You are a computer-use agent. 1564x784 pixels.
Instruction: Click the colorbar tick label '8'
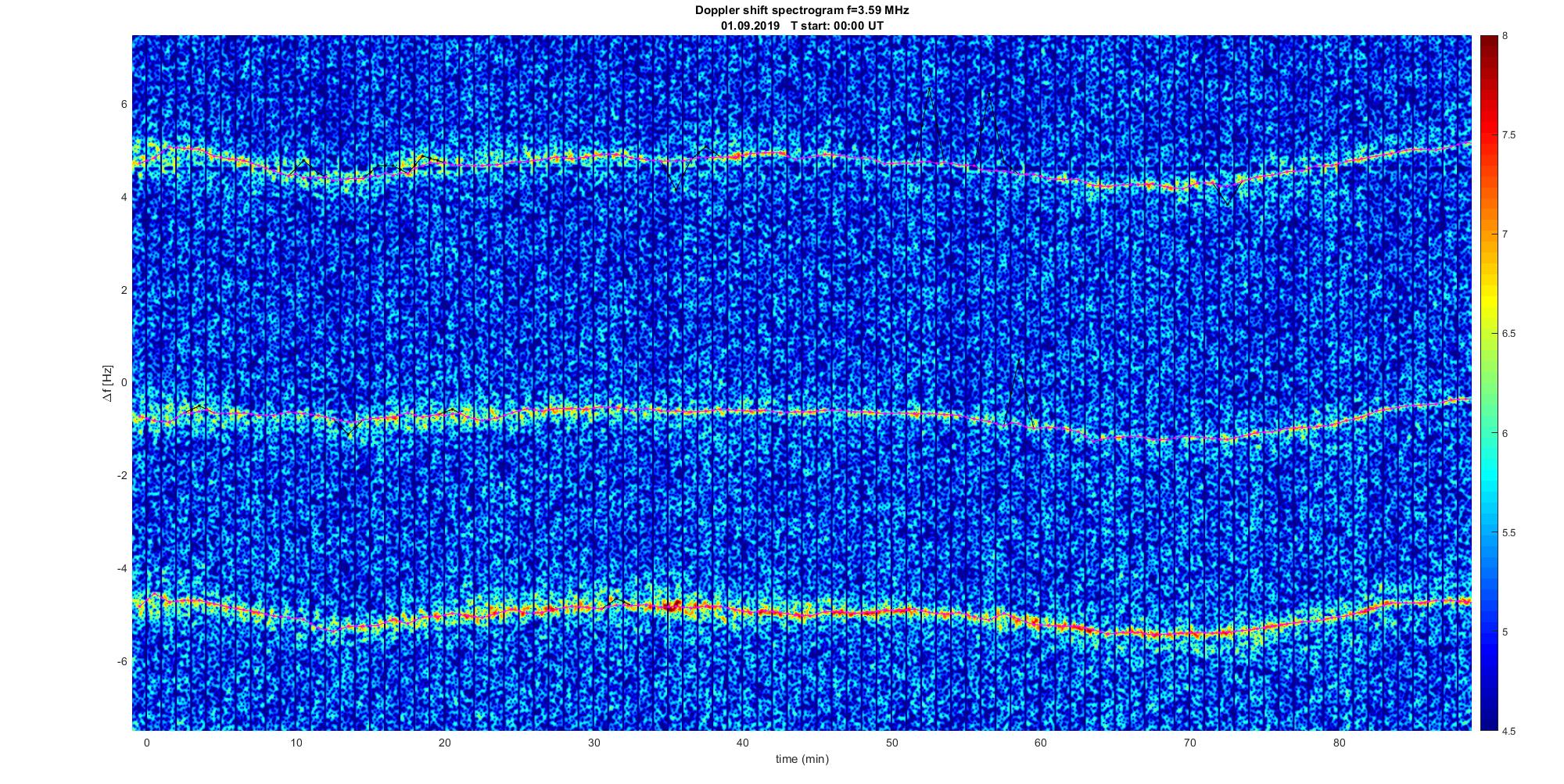(x=1505, y=36)
